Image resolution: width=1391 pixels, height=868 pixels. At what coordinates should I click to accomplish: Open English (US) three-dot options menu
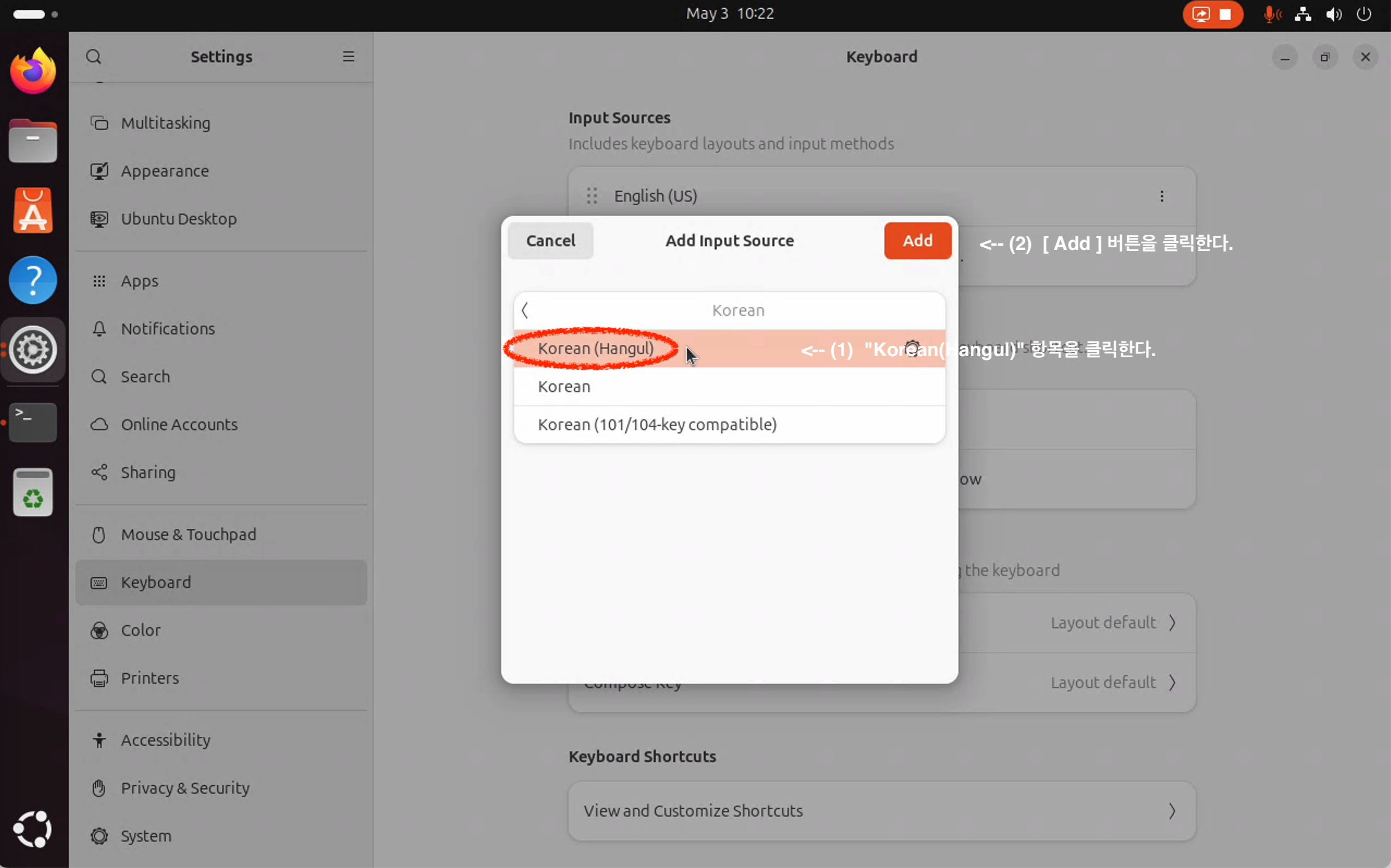click(1161, 197)
